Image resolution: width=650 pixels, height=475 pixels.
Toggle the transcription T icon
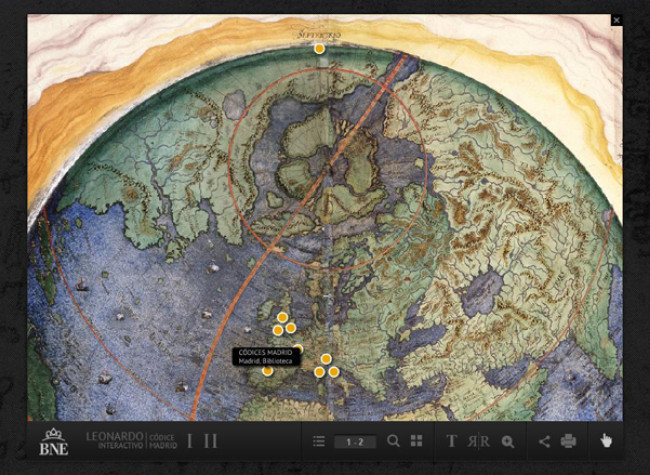point(451,441)
